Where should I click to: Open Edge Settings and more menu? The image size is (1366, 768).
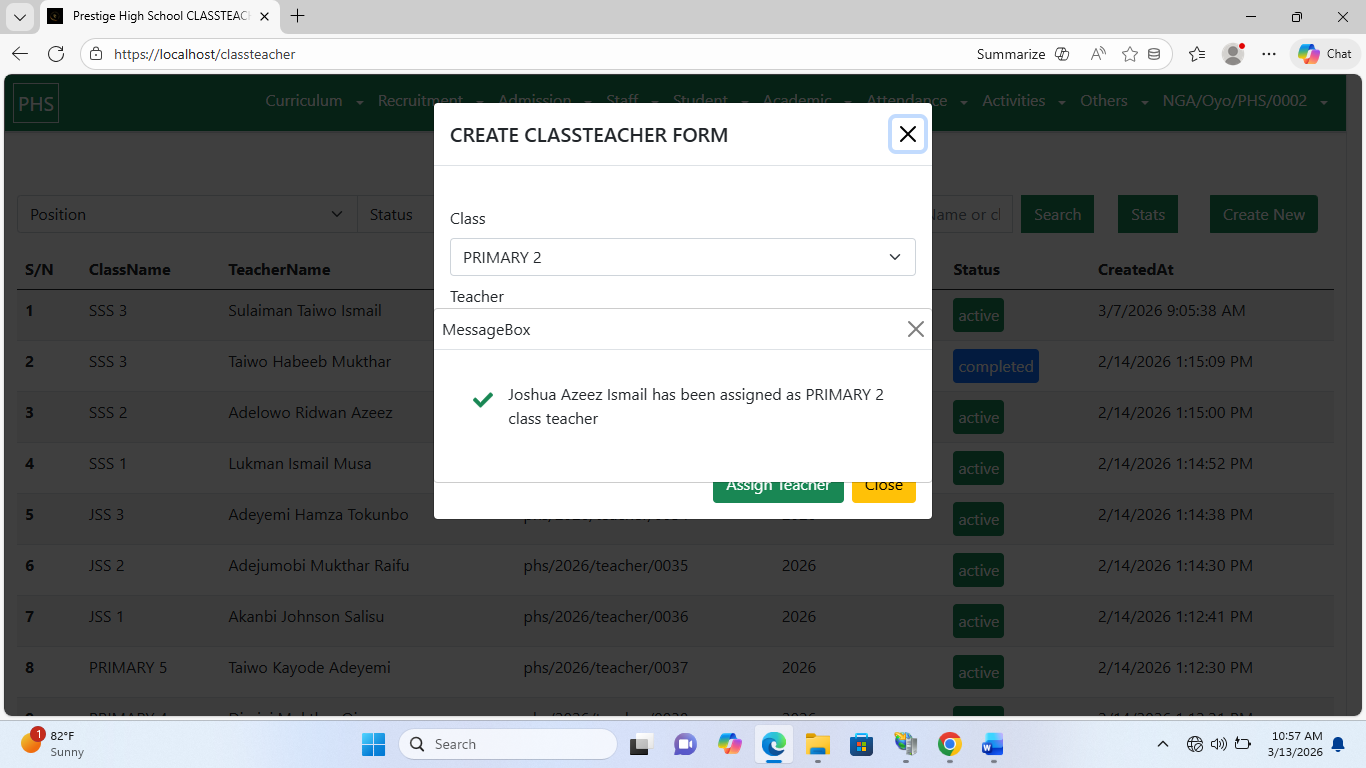coord(1269,54)
